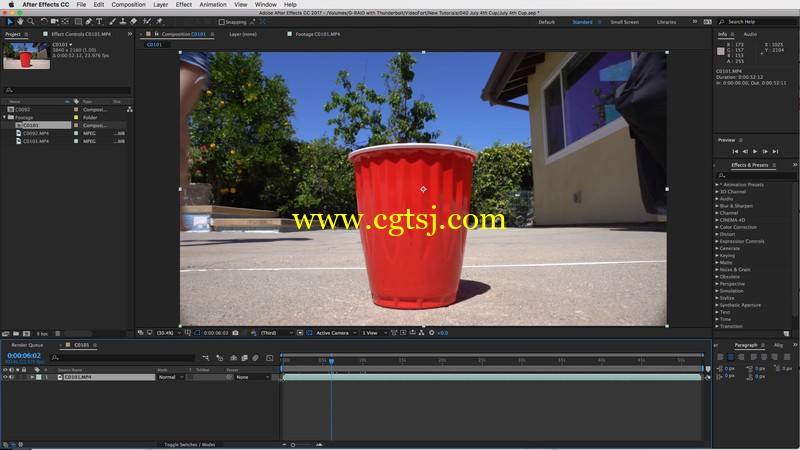
Task: Open the Active Camera 3D view dropdown
Action: click(336, 333)
